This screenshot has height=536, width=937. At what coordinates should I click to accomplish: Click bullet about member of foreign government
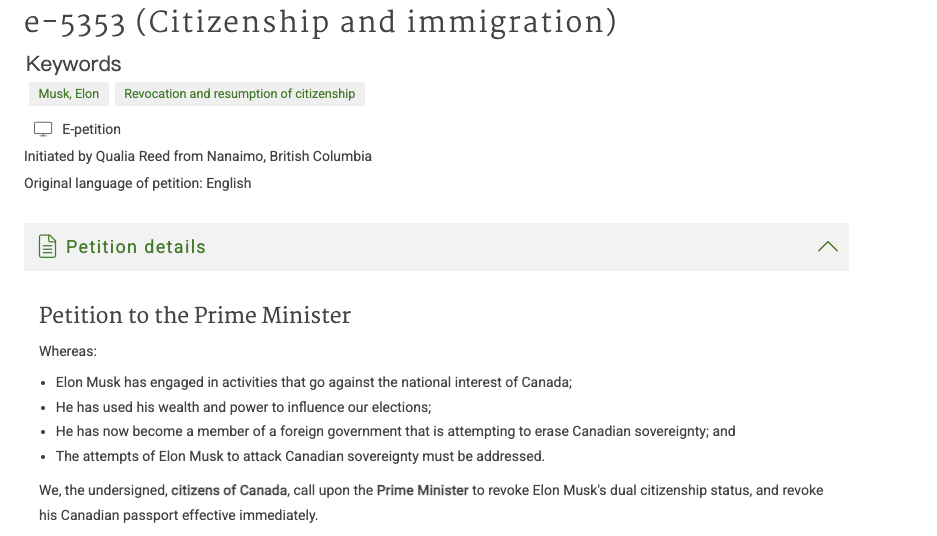(396, 431)
